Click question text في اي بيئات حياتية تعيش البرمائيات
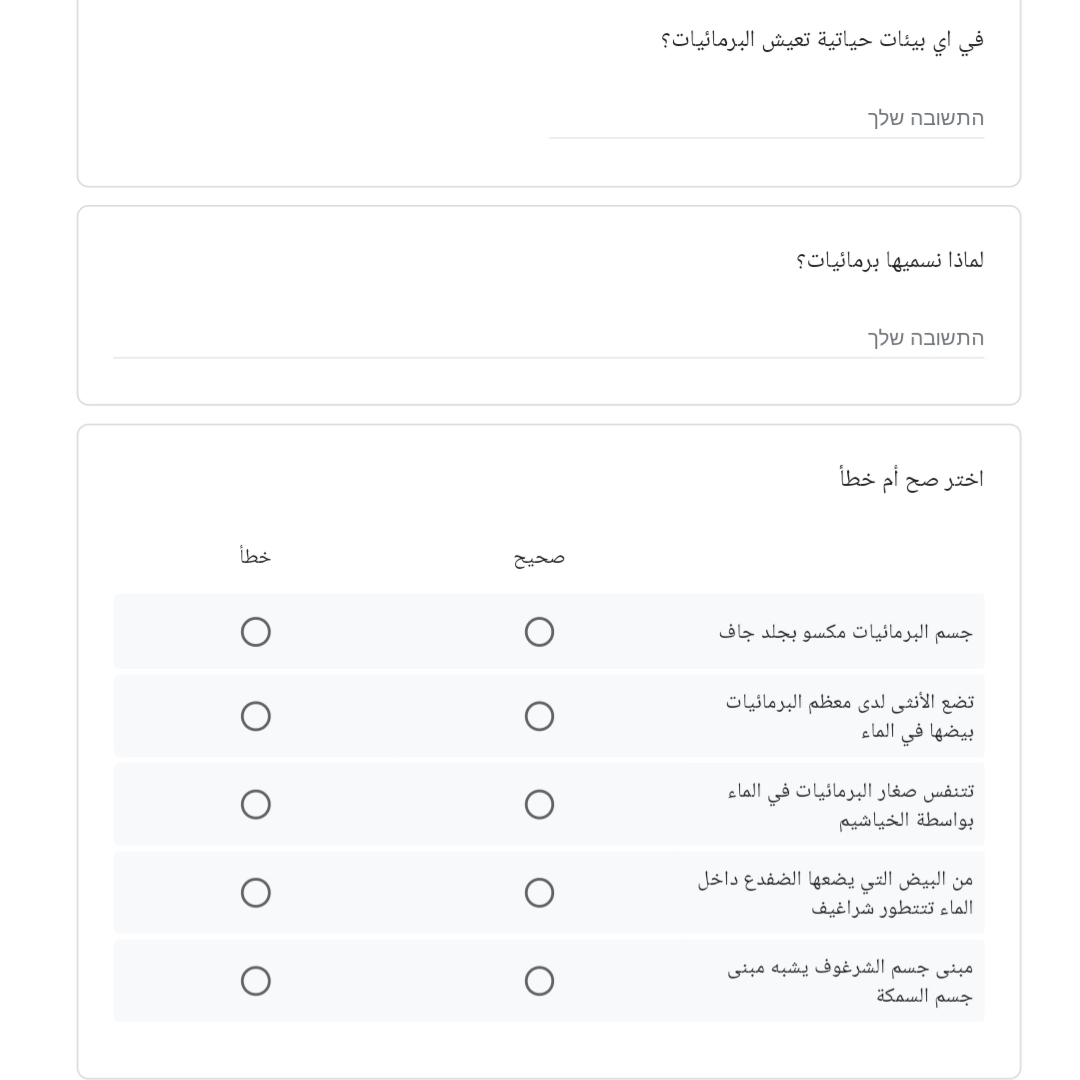Viewport: 1080px width, 1080px height. point(822,41)
